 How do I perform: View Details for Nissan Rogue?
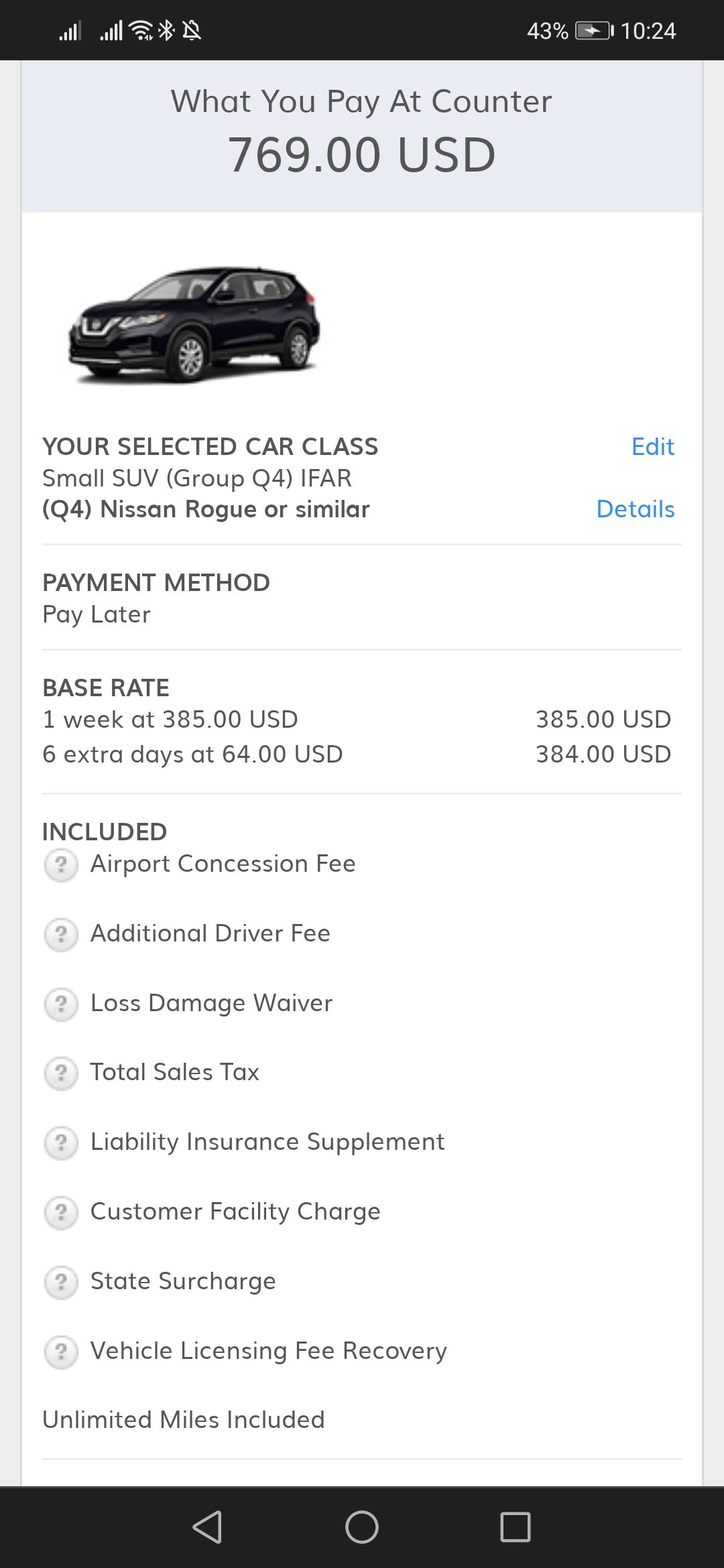[x=635, y=509]
